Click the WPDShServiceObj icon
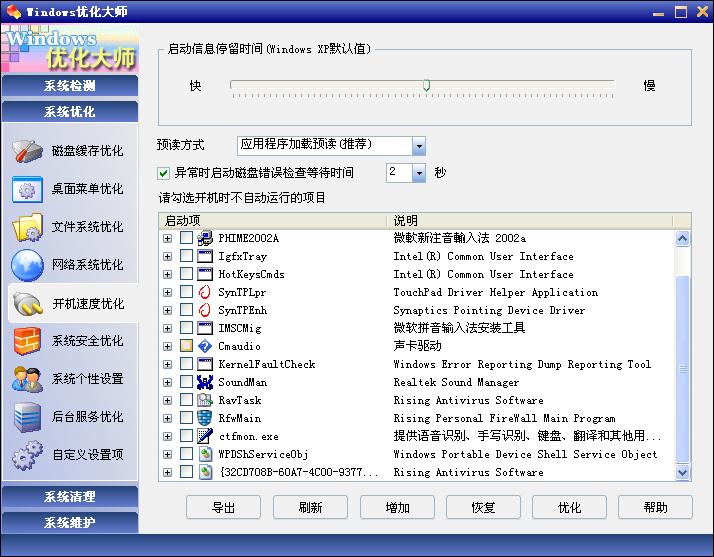 205,454
